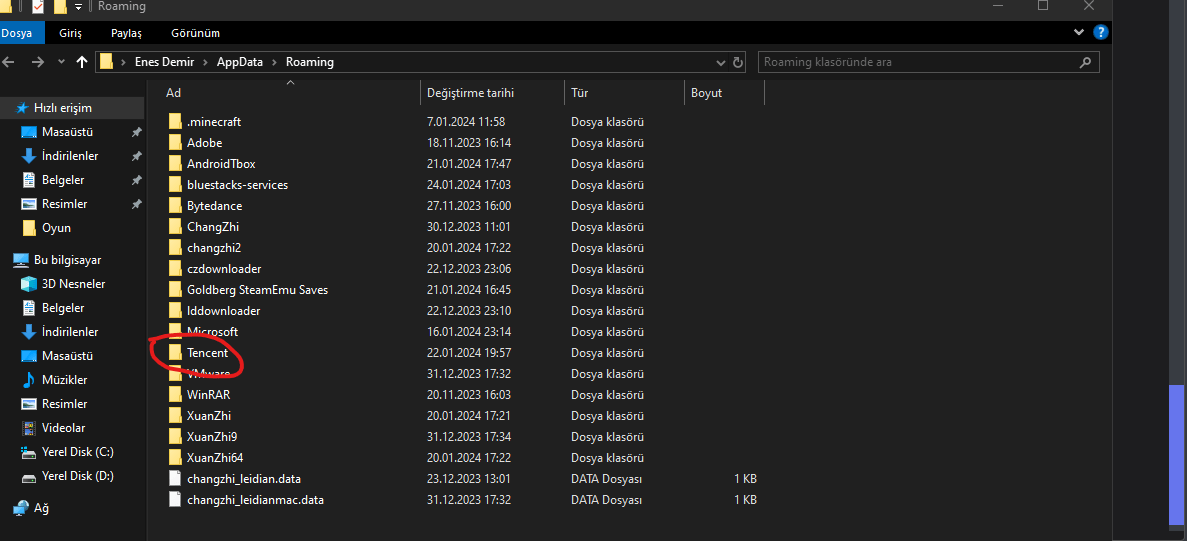Select changzhi_leidianmac.data file icon

tap(175, 499)
